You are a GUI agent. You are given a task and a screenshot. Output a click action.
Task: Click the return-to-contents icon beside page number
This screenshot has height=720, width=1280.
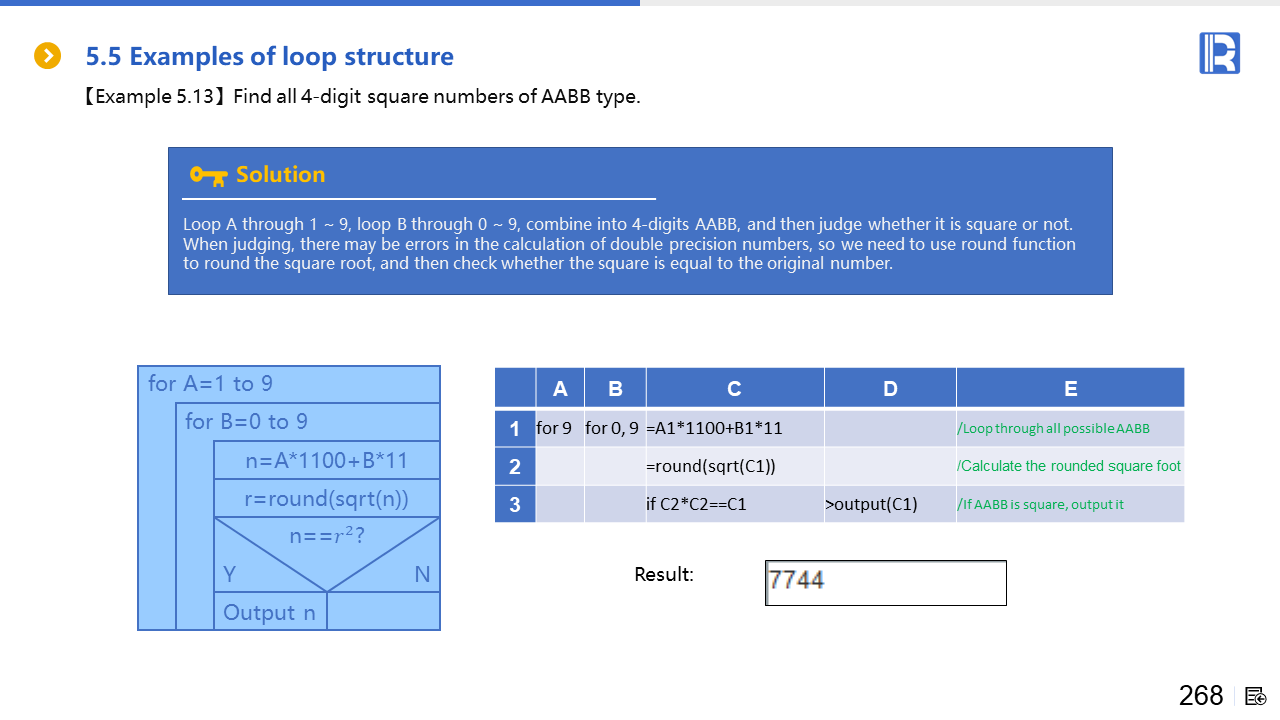(x=1256, y=696)
